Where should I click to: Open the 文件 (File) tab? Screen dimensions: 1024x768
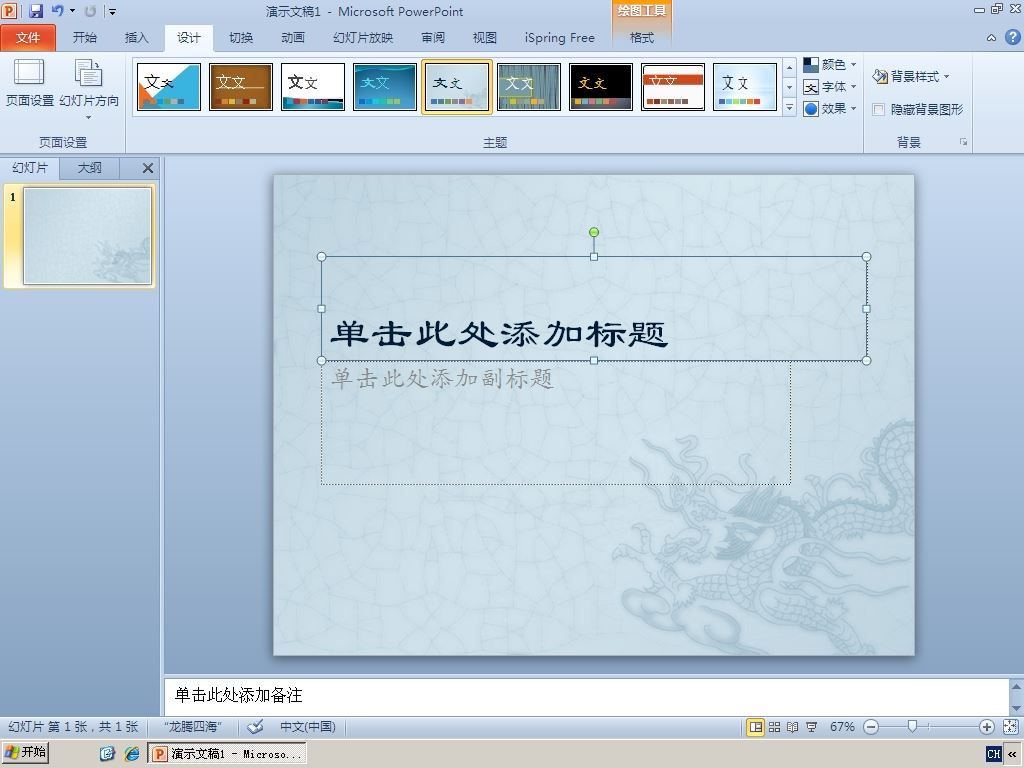[28, 38]
